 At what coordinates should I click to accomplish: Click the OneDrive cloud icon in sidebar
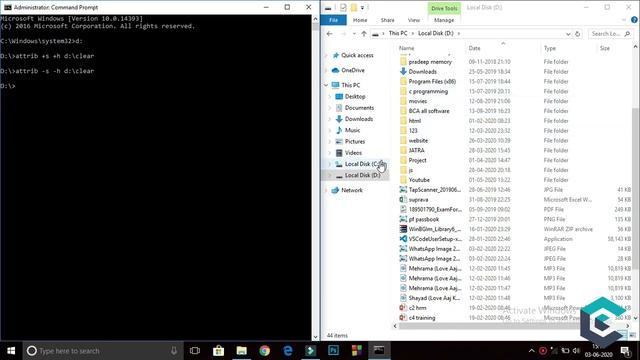[x=336, y=70]
